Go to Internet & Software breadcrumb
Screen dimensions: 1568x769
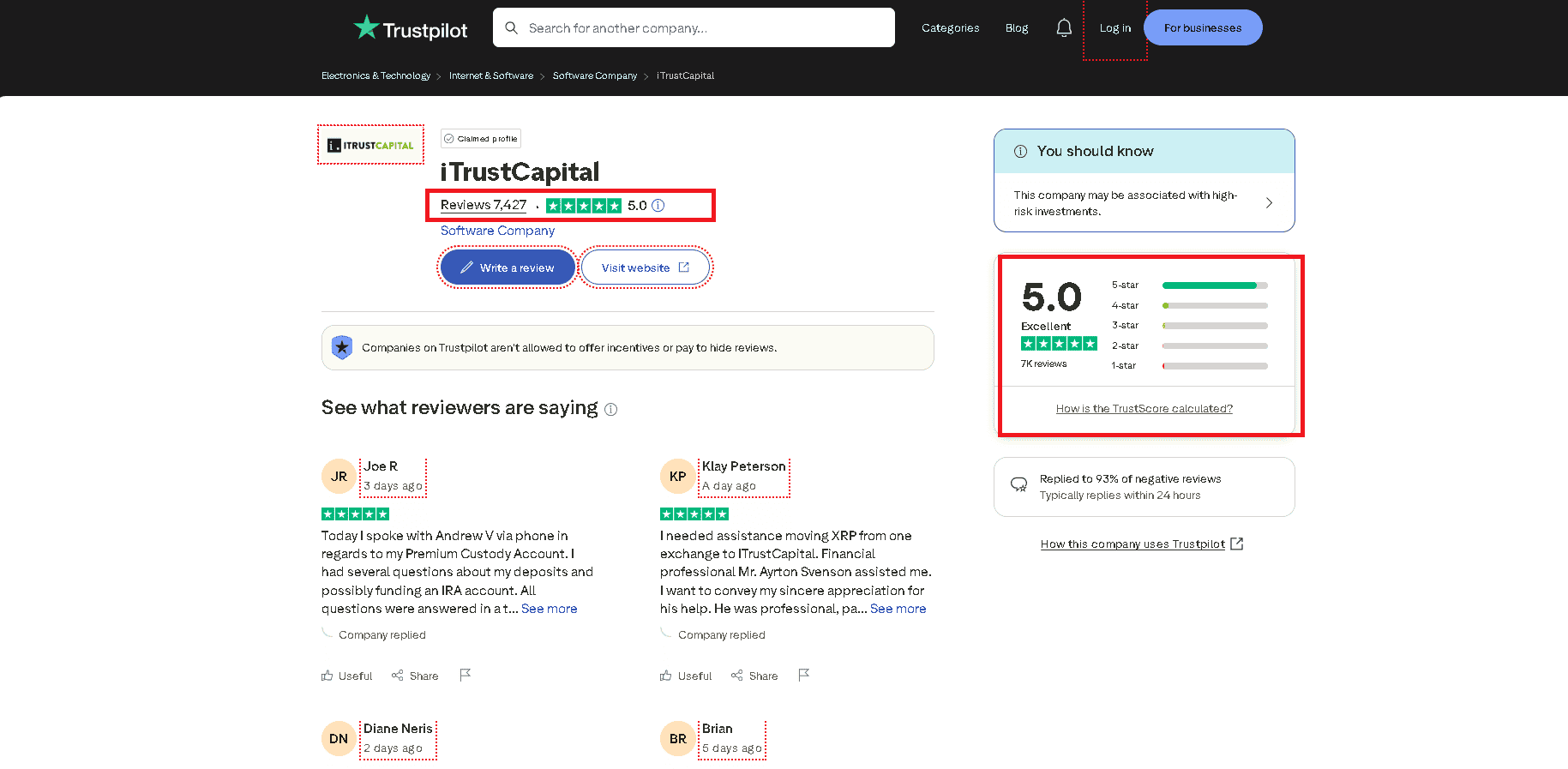click(x=491, y=75)
